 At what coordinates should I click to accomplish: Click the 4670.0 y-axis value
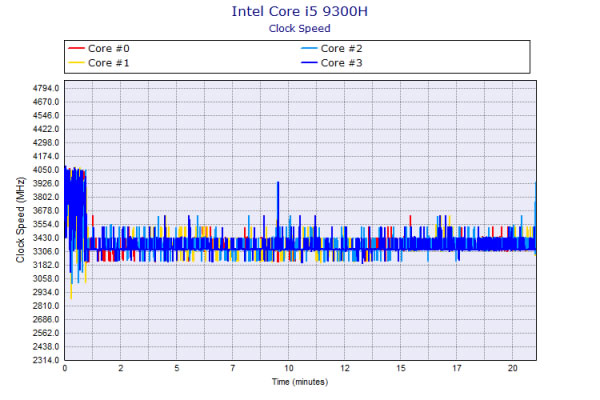46,102
